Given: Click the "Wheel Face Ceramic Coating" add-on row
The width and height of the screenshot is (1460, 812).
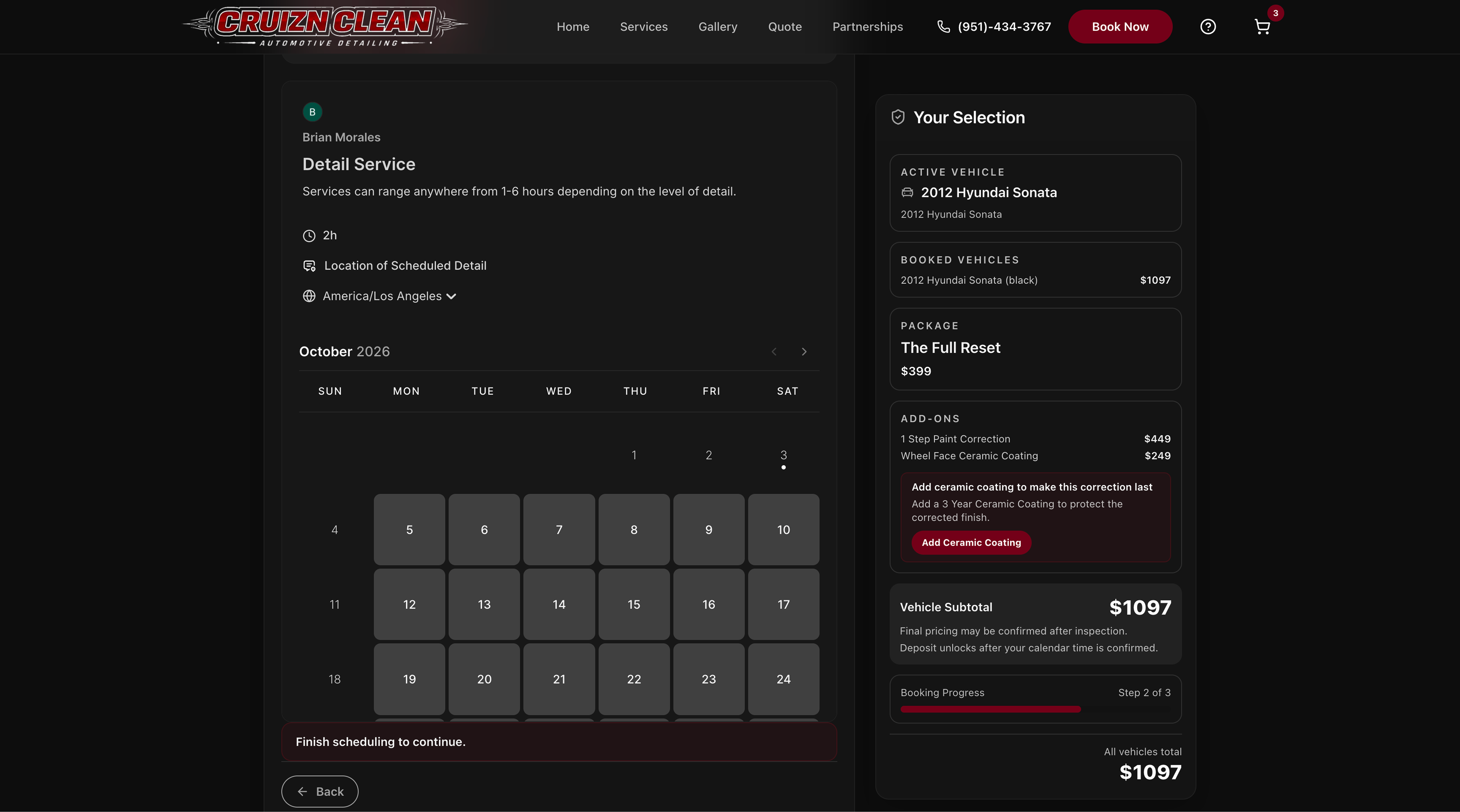Looking at the screenshot, I should (1035, 456).
